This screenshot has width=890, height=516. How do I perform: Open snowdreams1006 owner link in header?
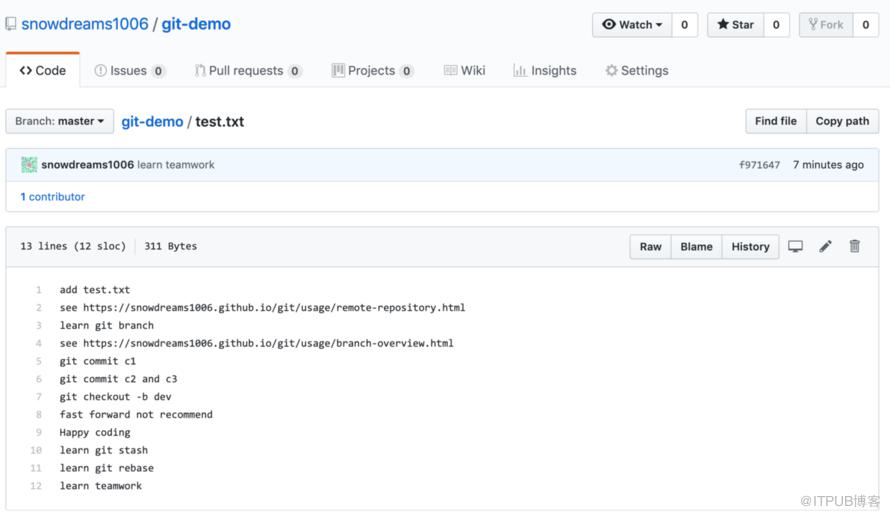(85, 24)
